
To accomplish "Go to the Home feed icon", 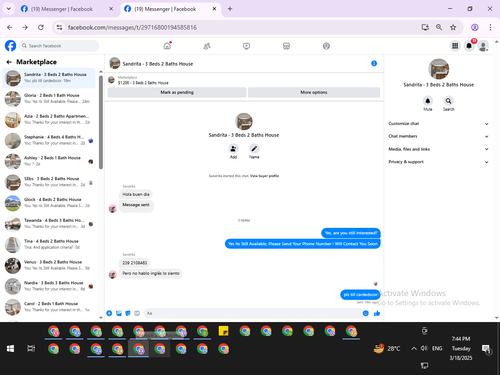I will click(x=167, y=46).
